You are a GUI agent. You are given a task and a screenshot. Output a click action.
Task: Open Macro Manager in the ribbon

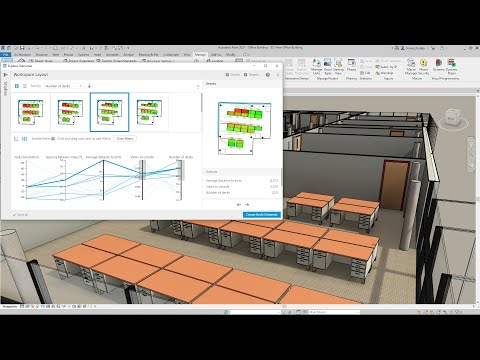pyautogui.click(x=411, y=66)
